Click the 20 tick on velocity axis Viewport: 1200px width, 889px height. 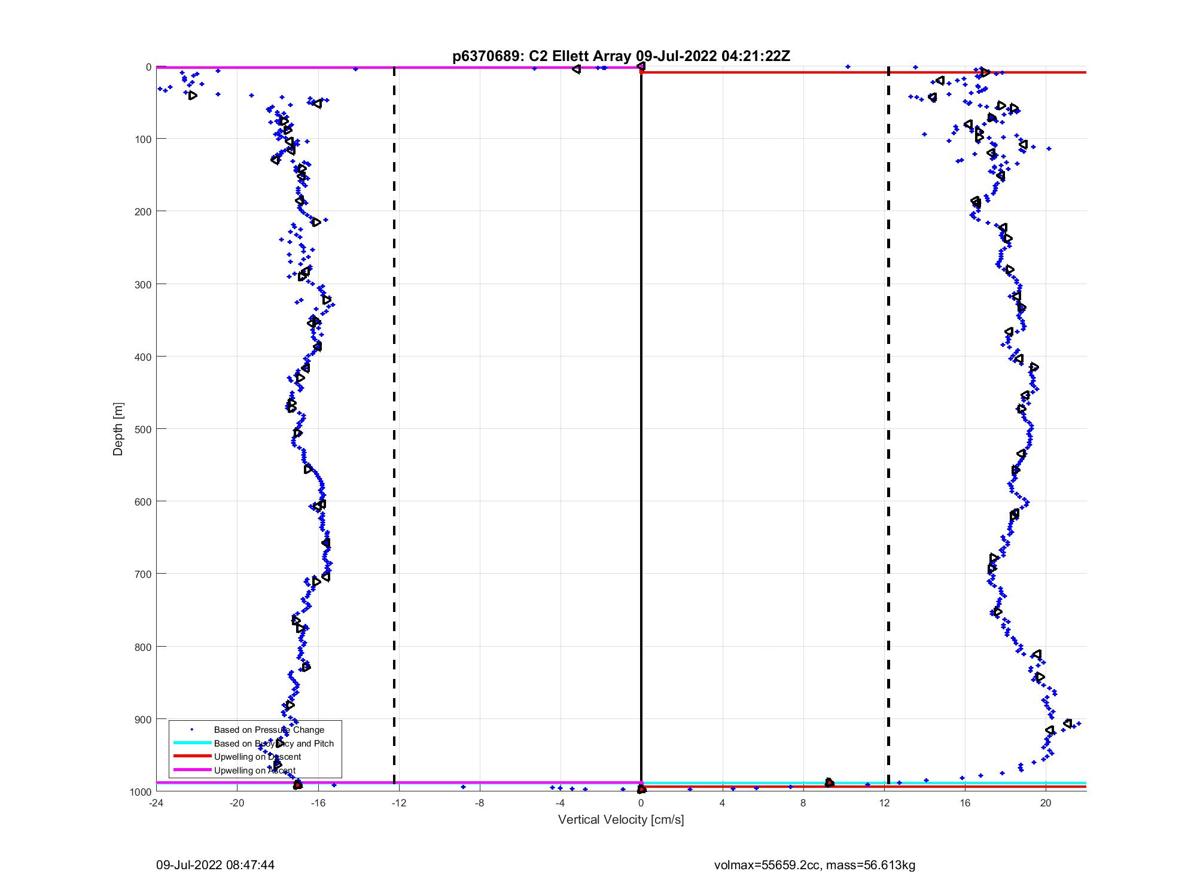tap(1045, 802)
